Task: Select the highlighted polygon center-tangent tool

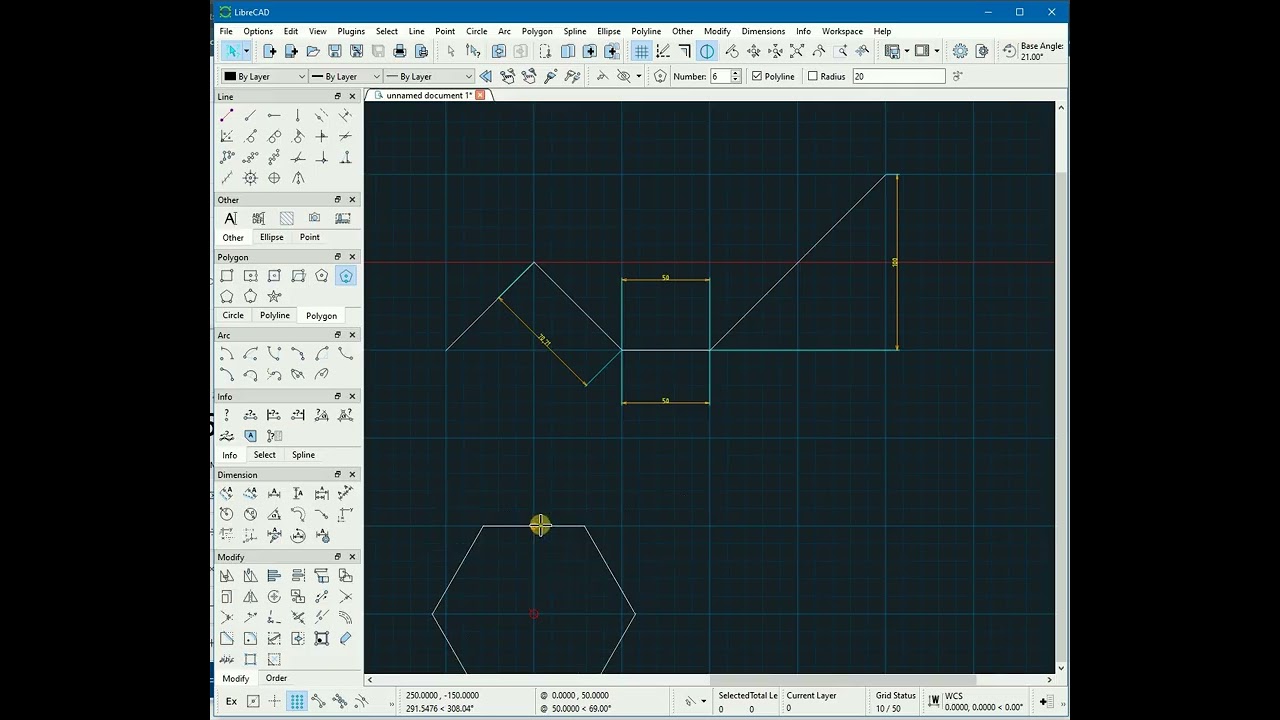Action: 346,276
